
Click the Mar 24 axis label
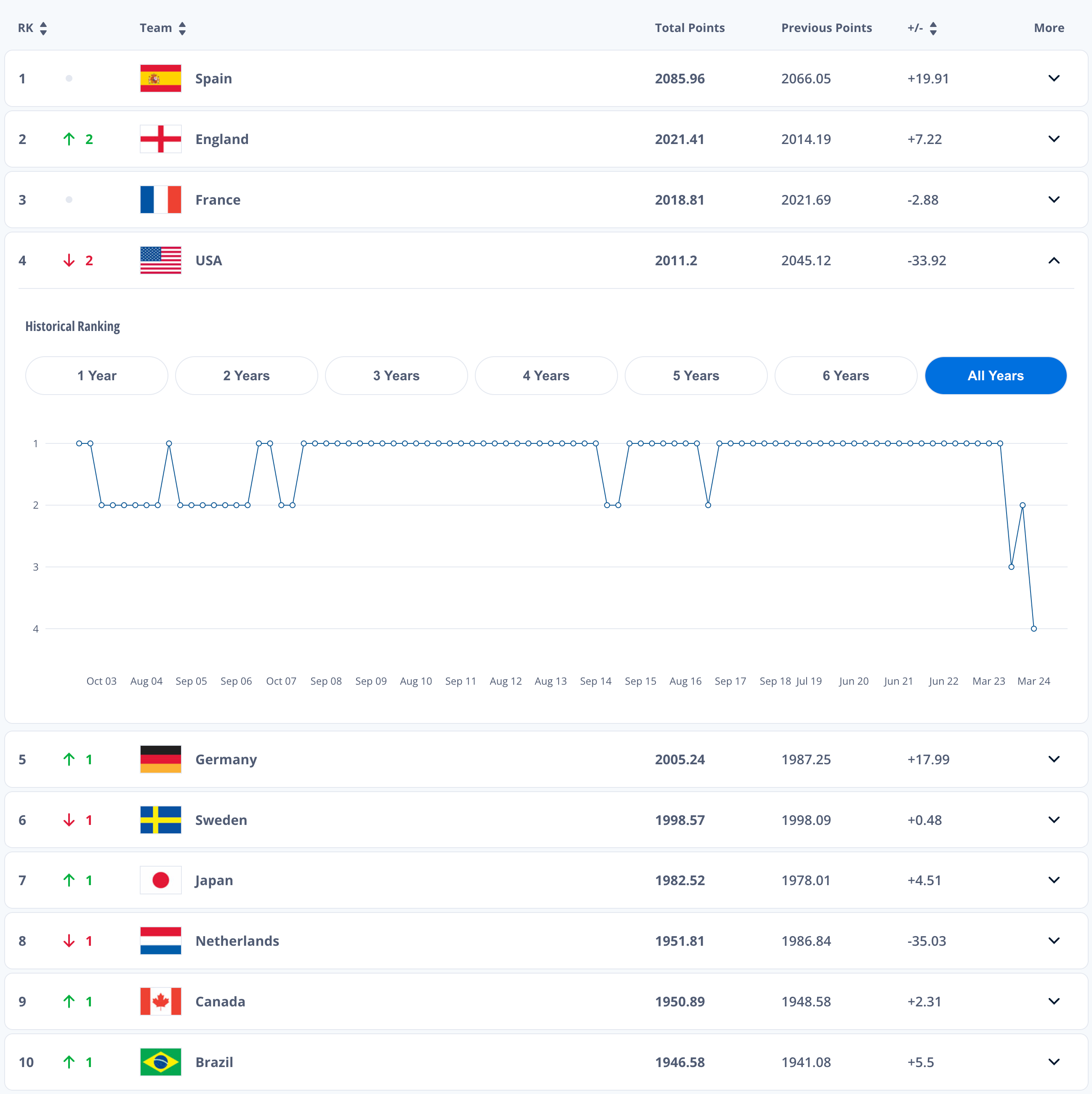tap(1033, 681)
